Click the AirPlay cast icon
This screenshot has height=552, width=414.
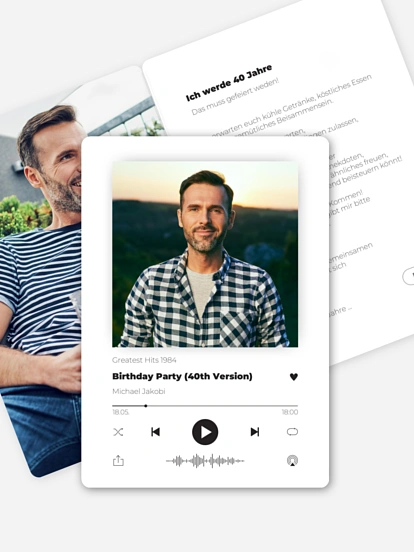pyautogui.click(x=292, y=460)
